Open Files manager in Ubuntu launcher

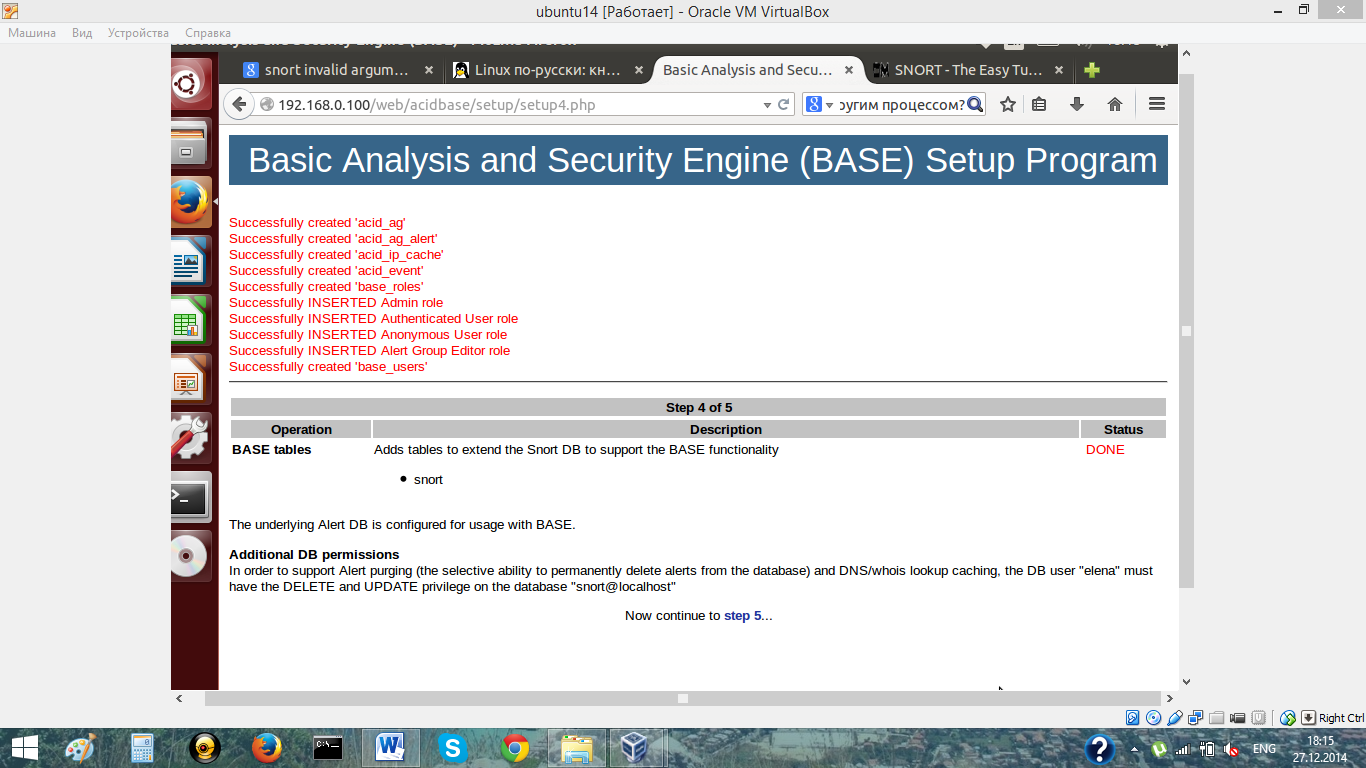coord(191,143)
